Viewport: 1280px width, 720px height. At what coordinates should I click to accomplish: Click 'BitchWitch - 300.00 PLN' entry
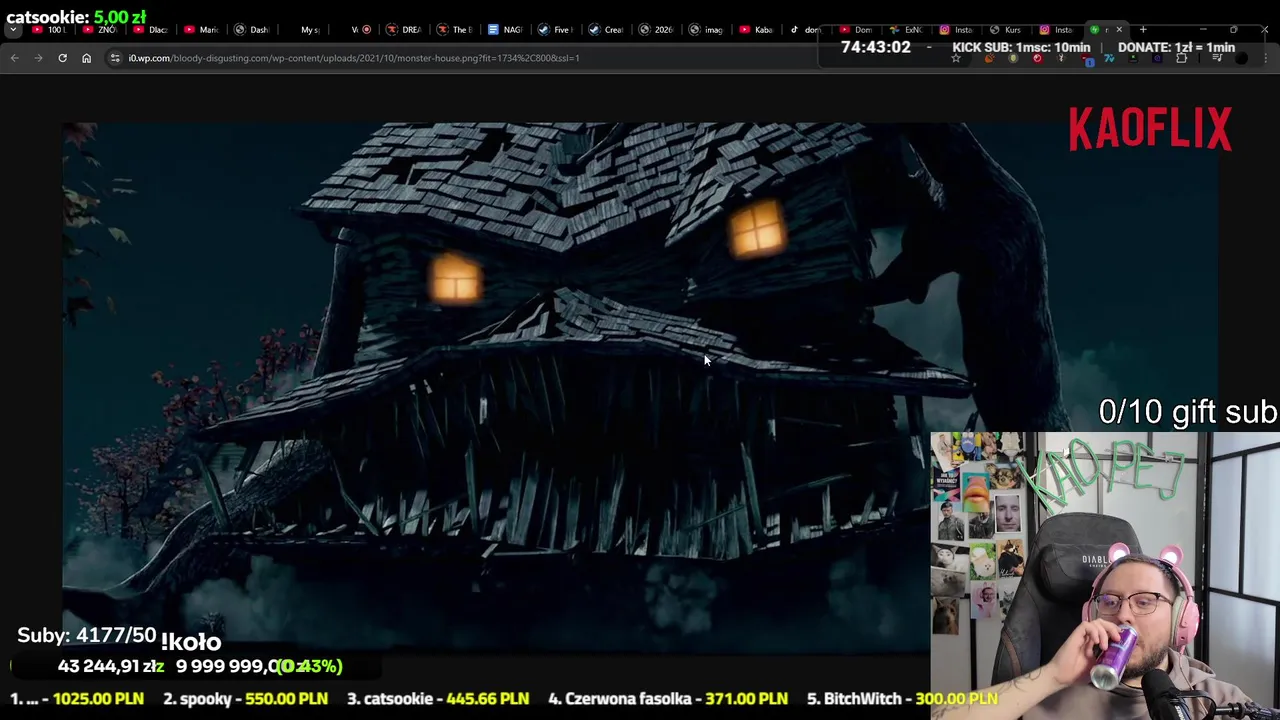click(902, 699)
